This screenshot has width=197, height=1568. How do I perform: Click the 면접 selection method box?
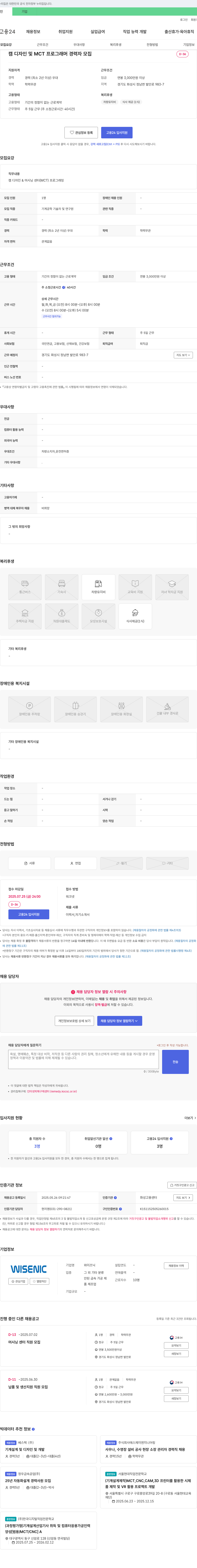[x=75, y=863]
